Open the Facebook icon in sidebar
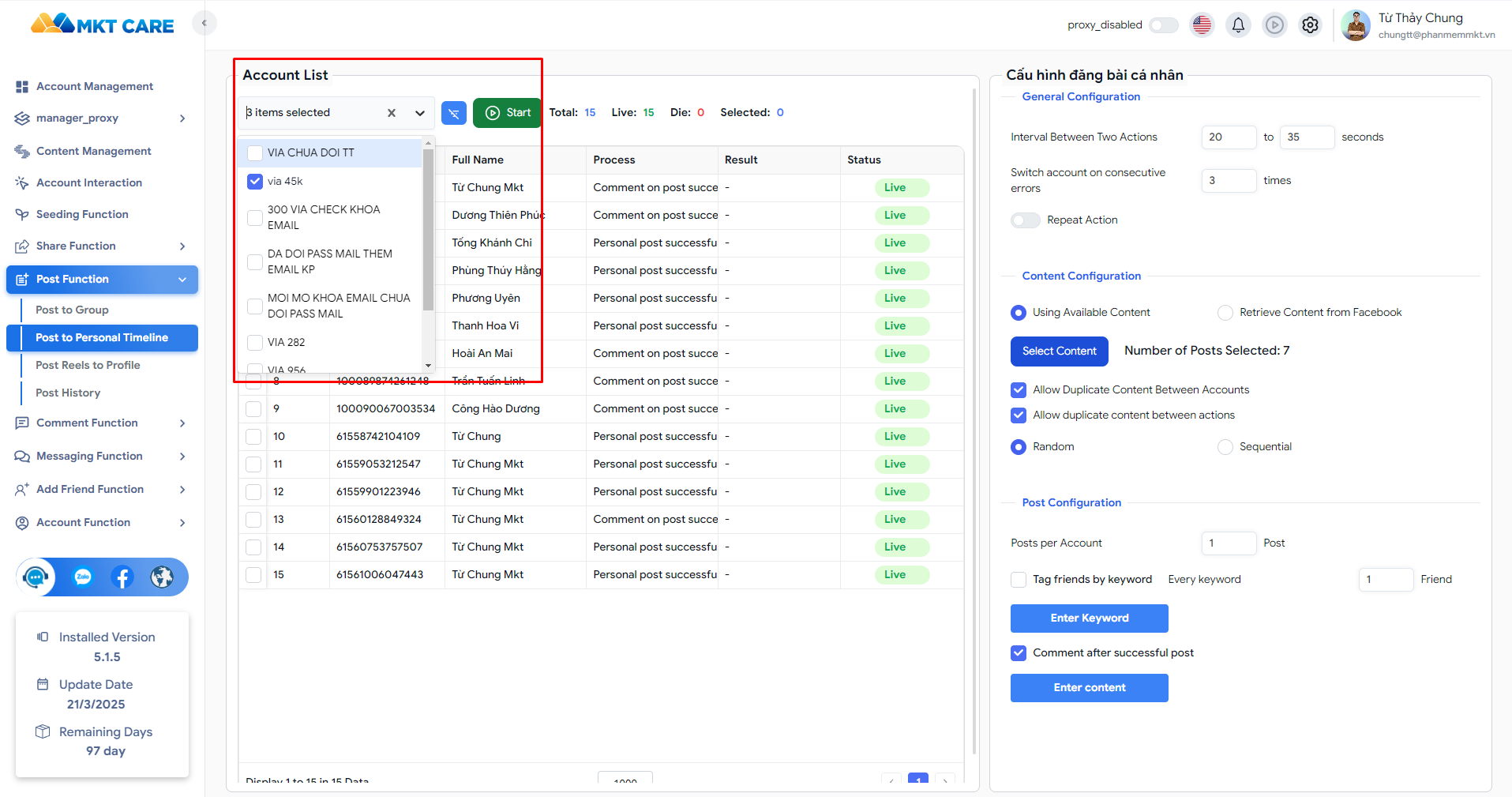Screen dimensions: 1512x797 (122, 577)
